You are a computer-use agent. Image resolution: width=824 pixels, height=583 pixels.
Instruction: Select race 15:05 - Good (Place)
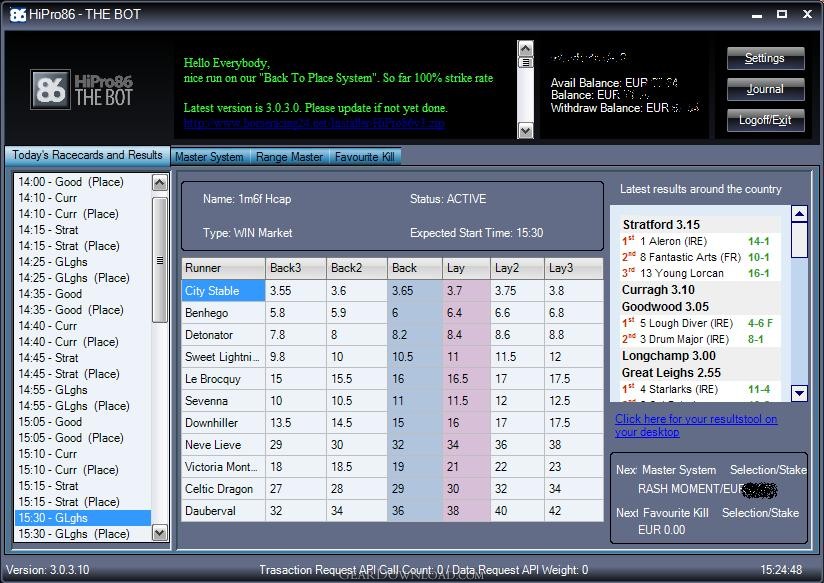[x=71, y=438]
